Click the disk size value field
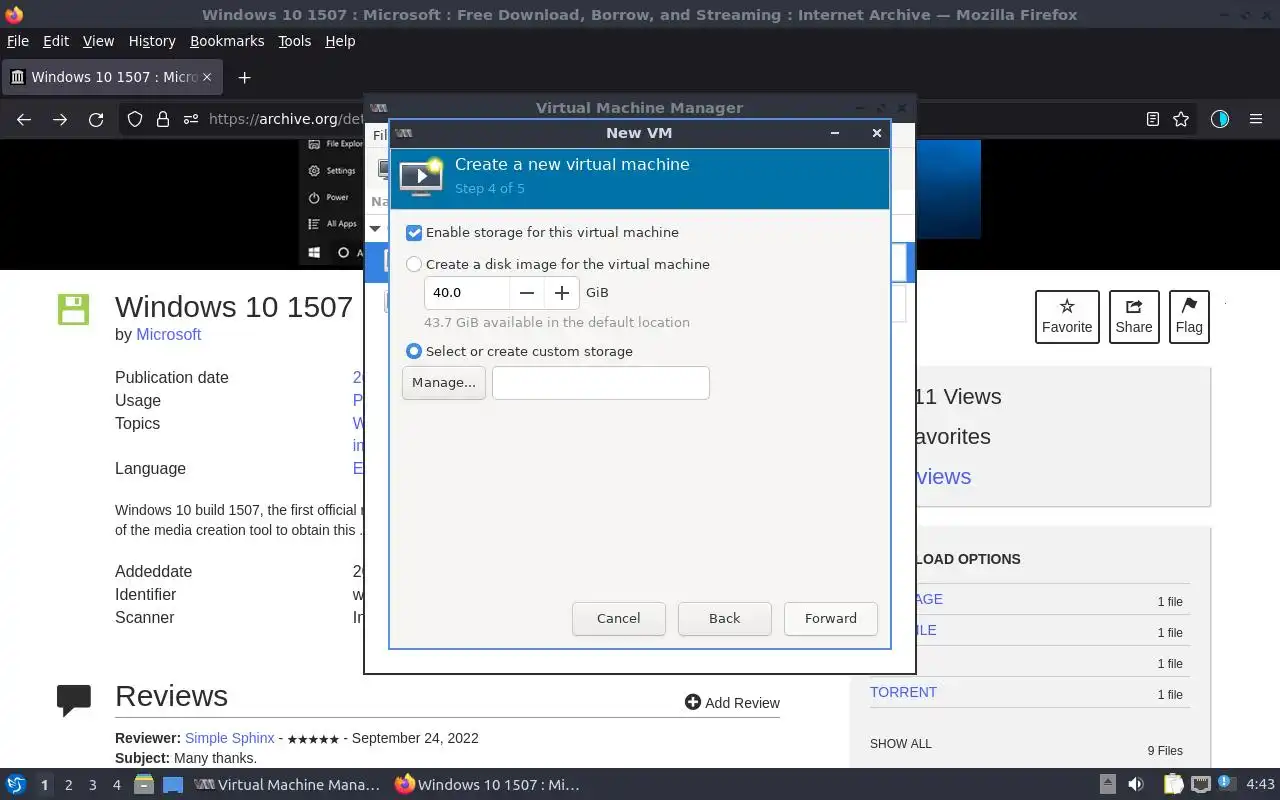 (467, 292)
